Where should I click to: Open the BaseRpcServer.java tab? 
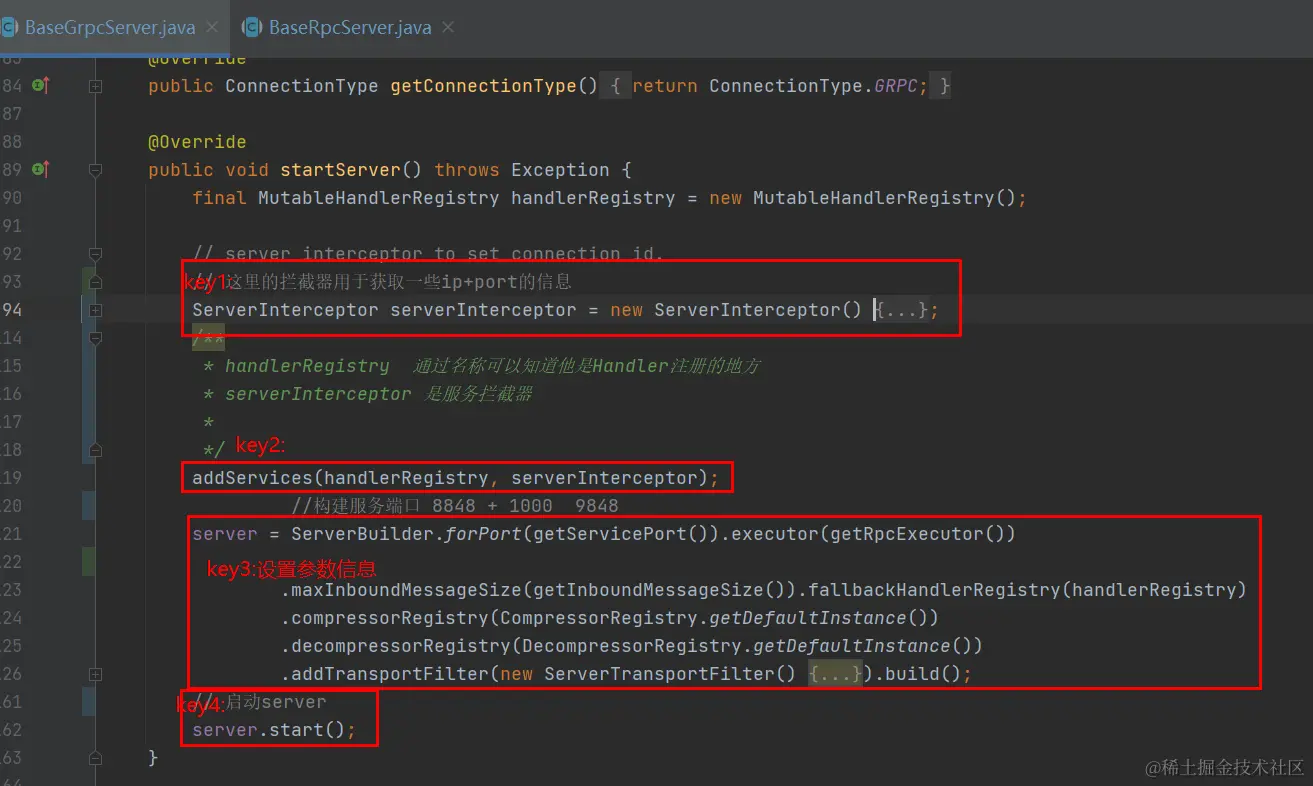point(349,27)
